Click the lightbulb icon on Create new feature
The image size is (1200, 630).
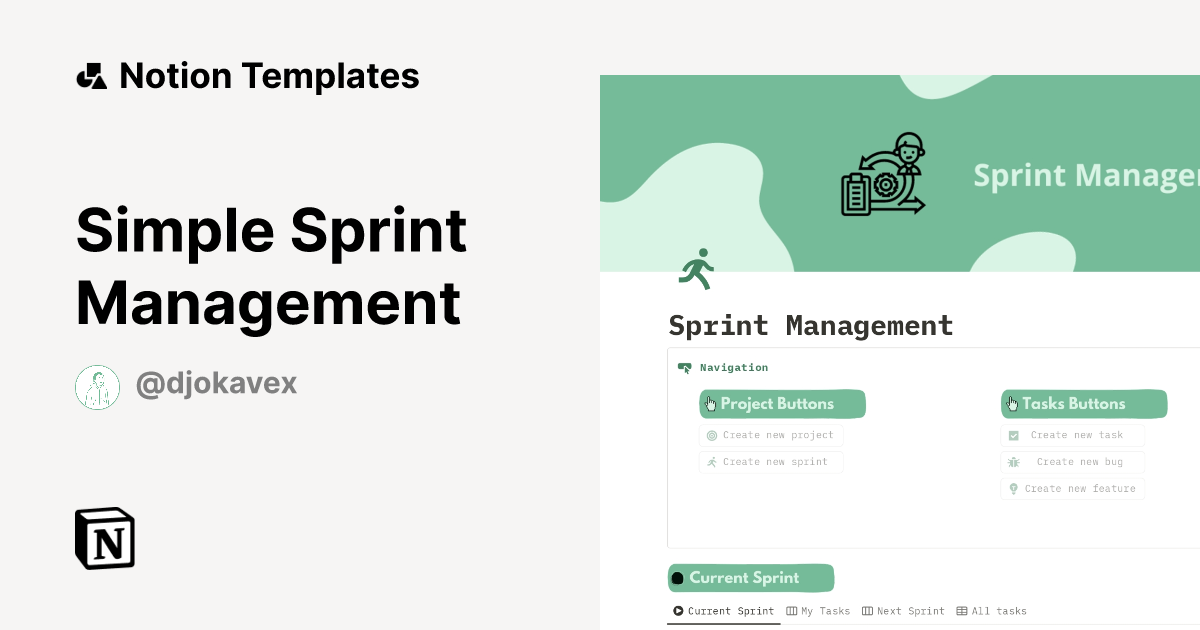[1012, 488]
